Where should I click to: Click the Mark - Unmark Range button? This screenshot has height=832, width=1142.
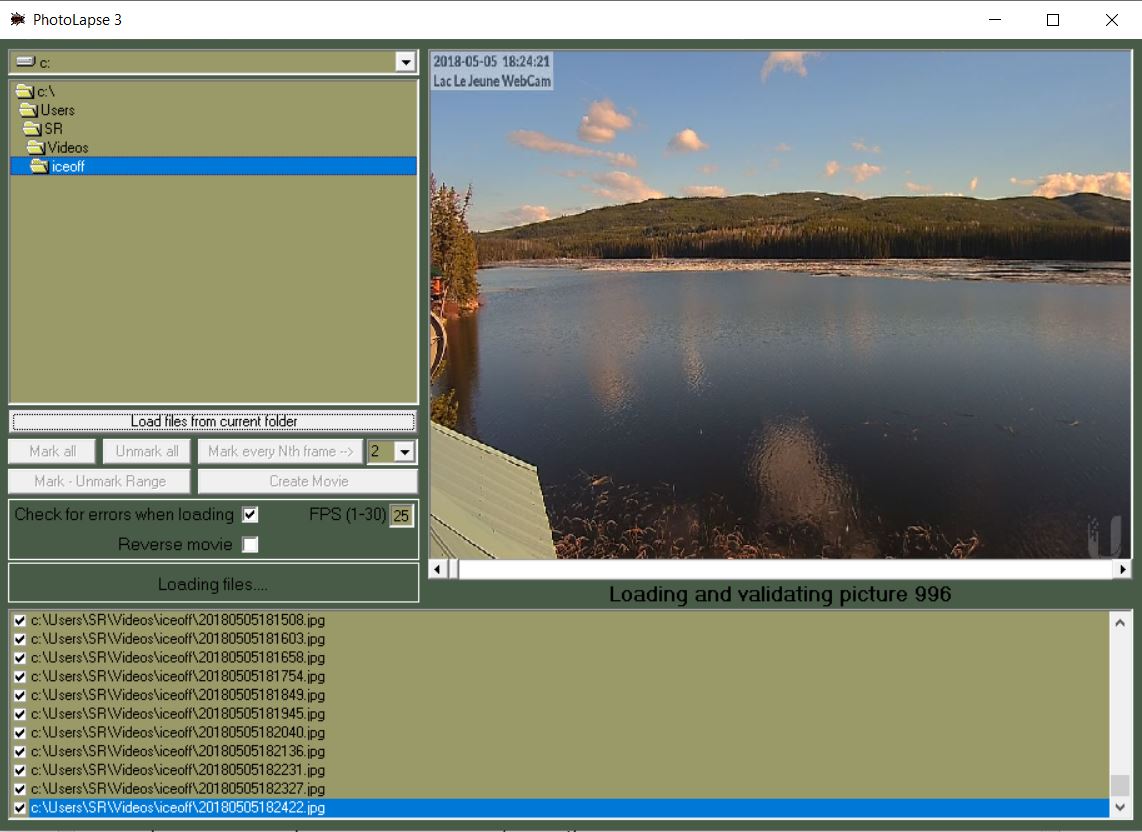pyautogui.click(x=98, y=481)
